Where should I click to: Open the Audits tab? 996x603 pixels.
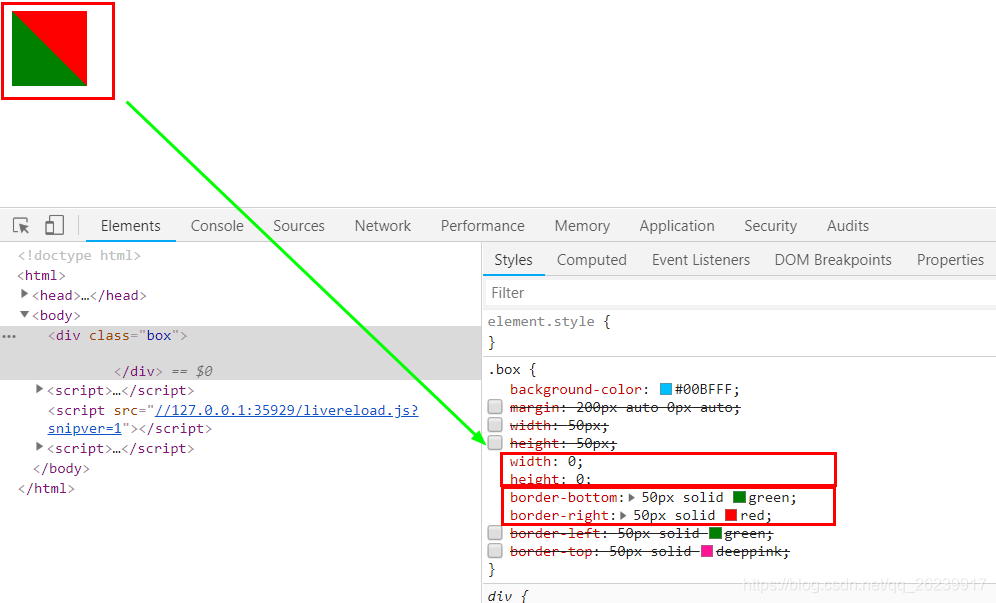click(x=847, y=226)
